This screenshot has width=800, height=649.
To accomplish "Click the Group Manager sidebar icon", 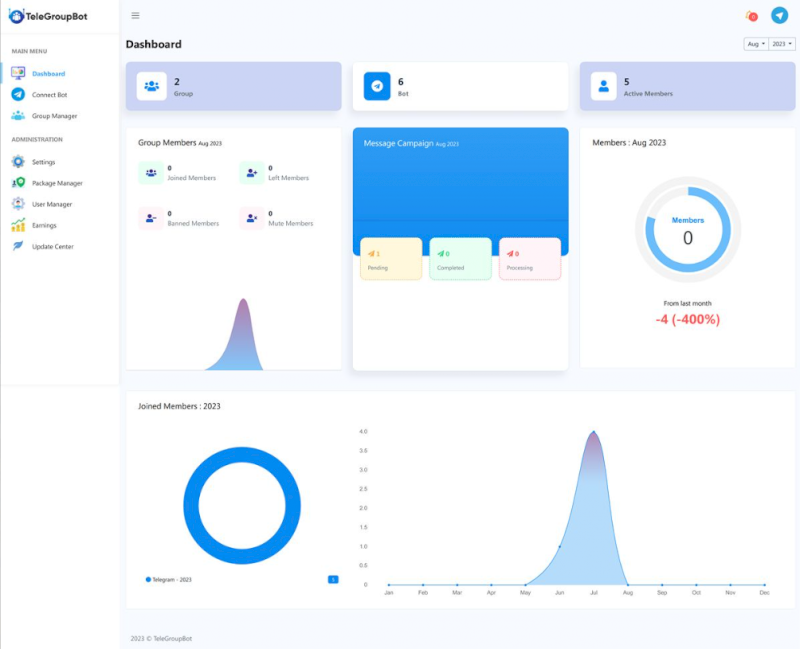I will click(18, 116).
